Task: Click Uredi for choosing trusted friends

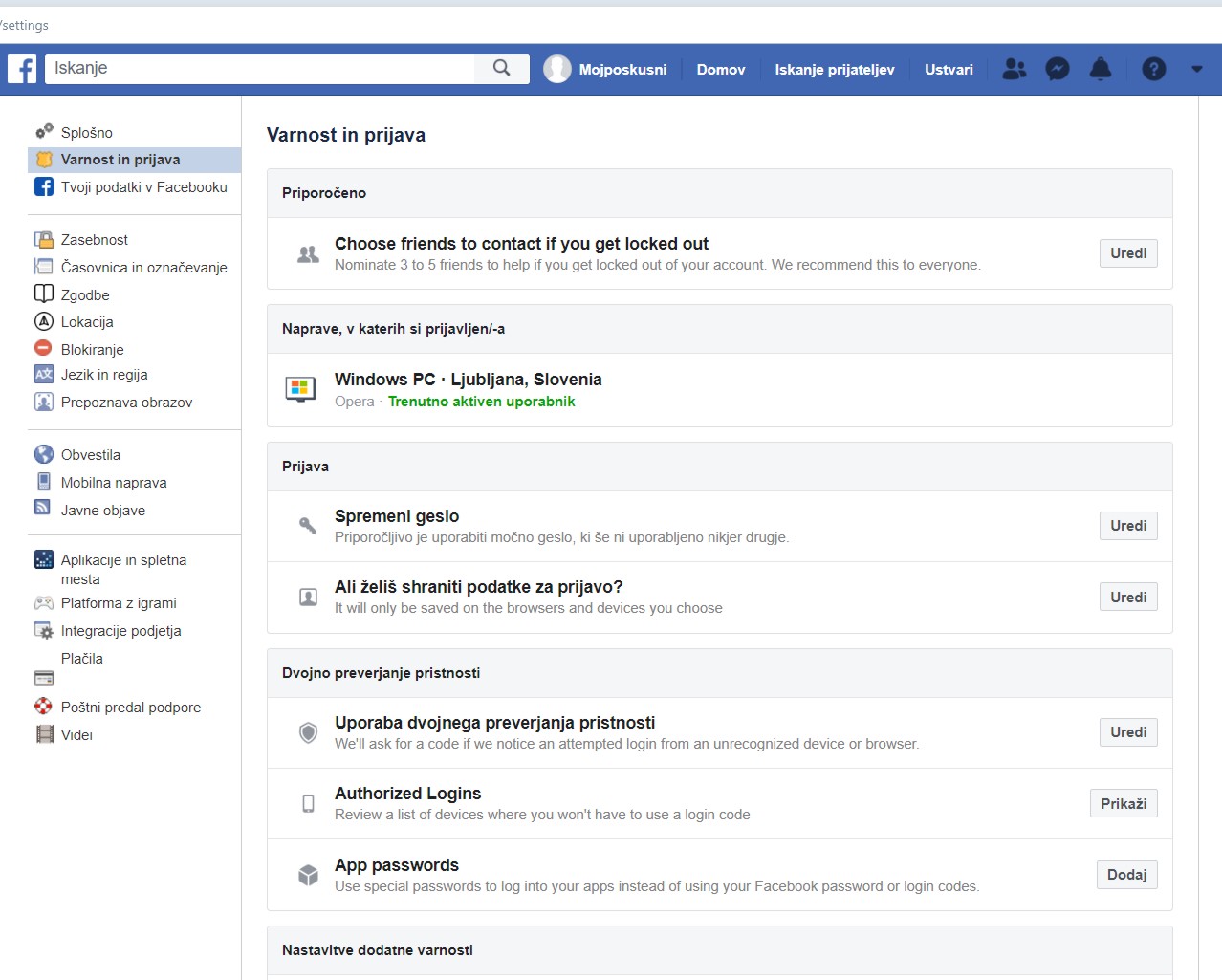Action: [1127, 253]
